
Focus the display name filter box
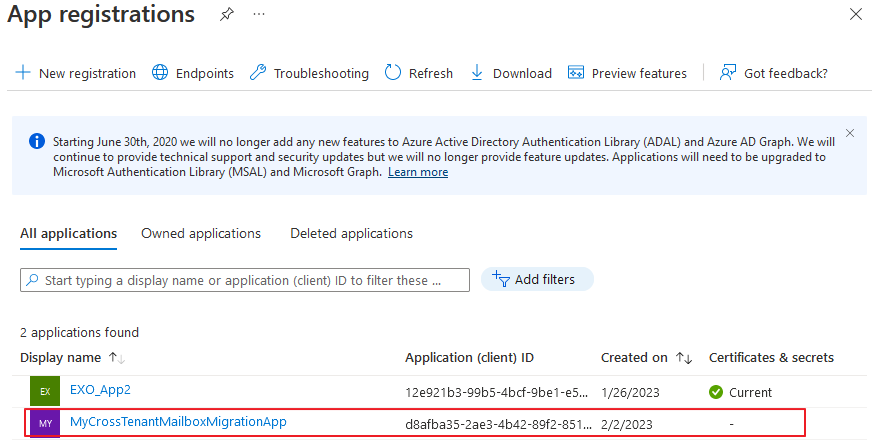tap(245, 280)
